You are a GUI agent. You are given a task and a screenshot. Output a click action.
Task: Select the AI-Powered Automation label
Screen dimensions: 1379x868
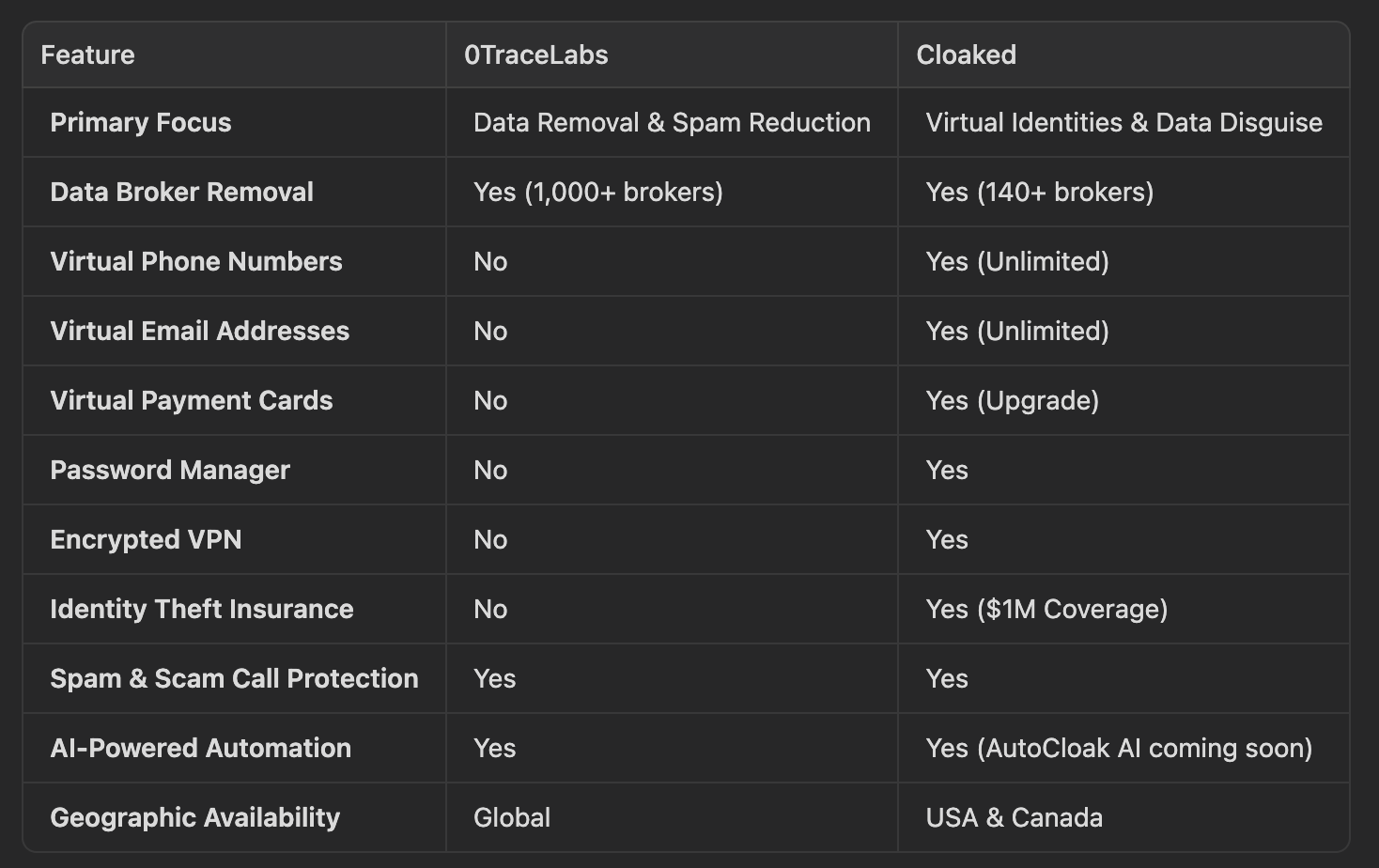tap(200, 748)
